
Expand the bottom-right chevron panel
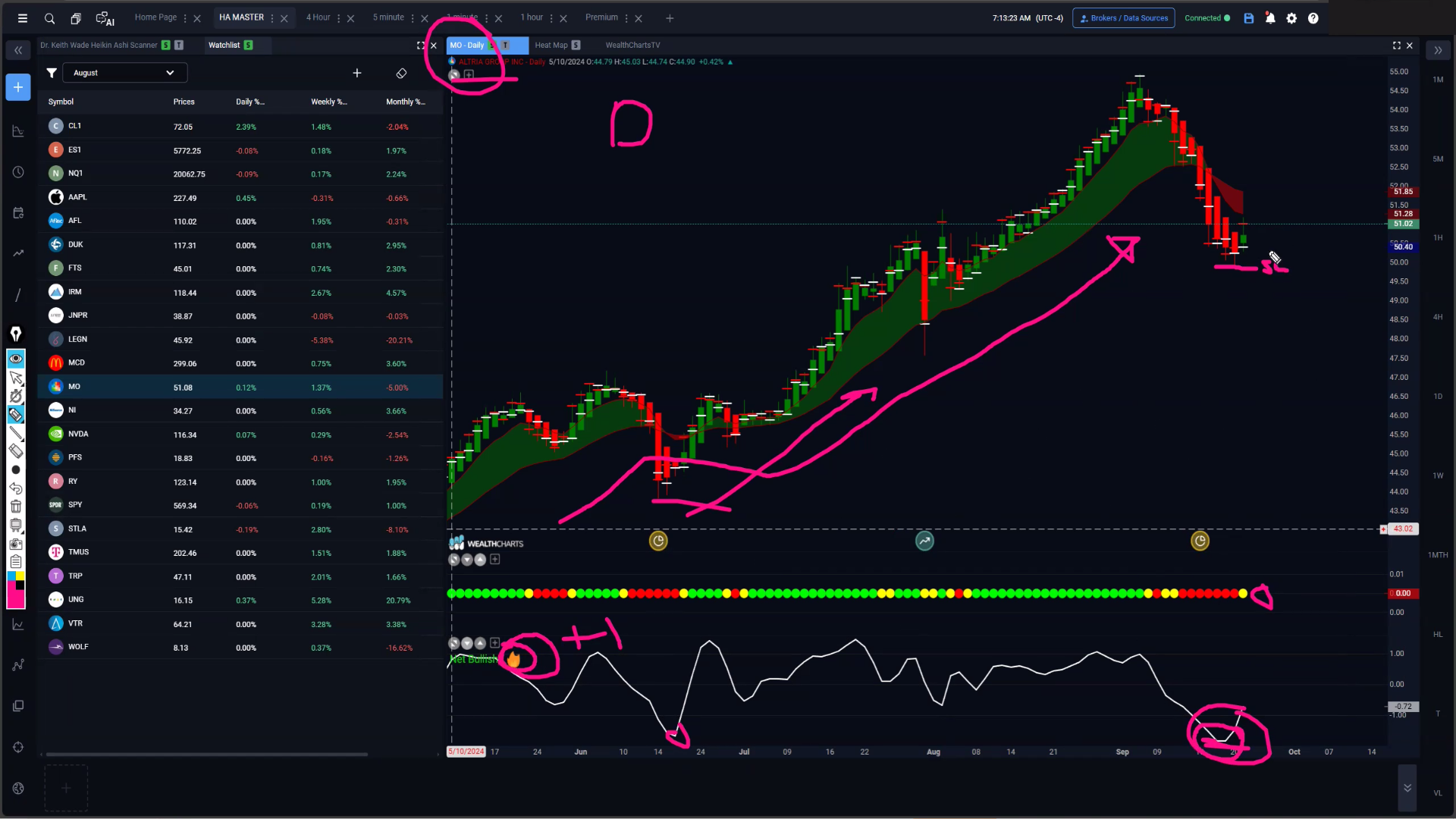tap(1407, 788)
